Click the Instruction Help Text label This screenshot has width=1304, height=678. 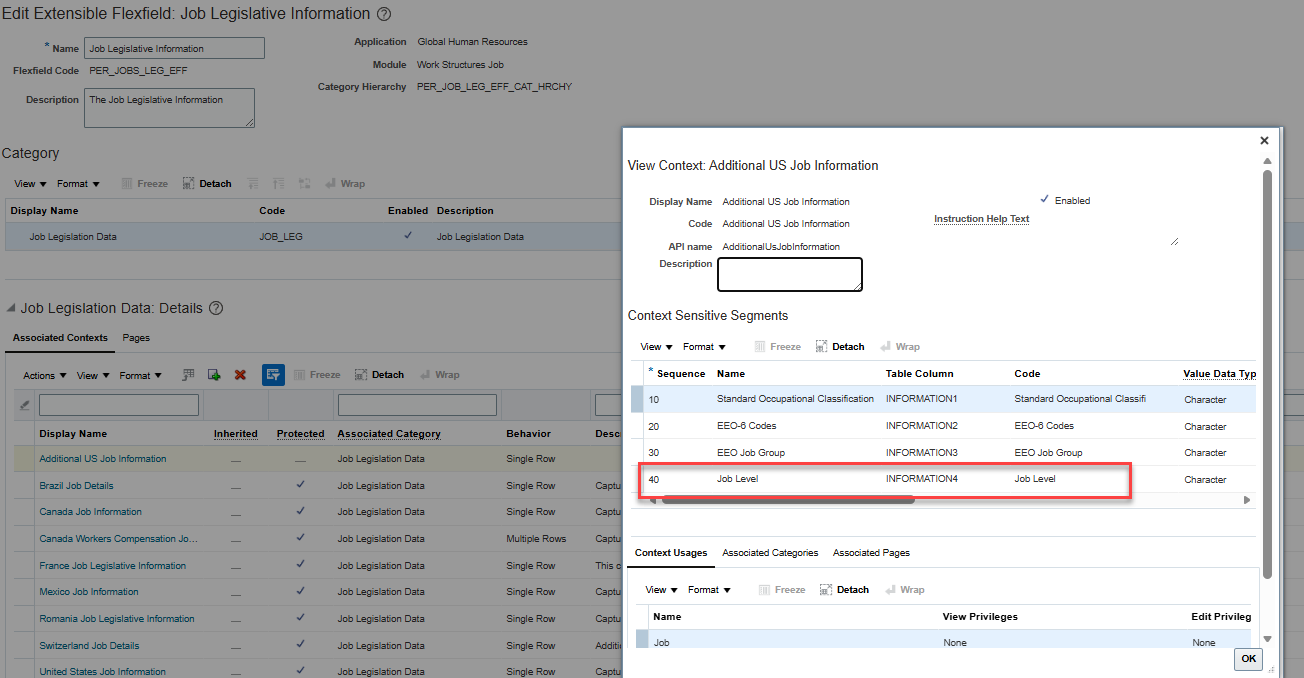coord(981,219)
